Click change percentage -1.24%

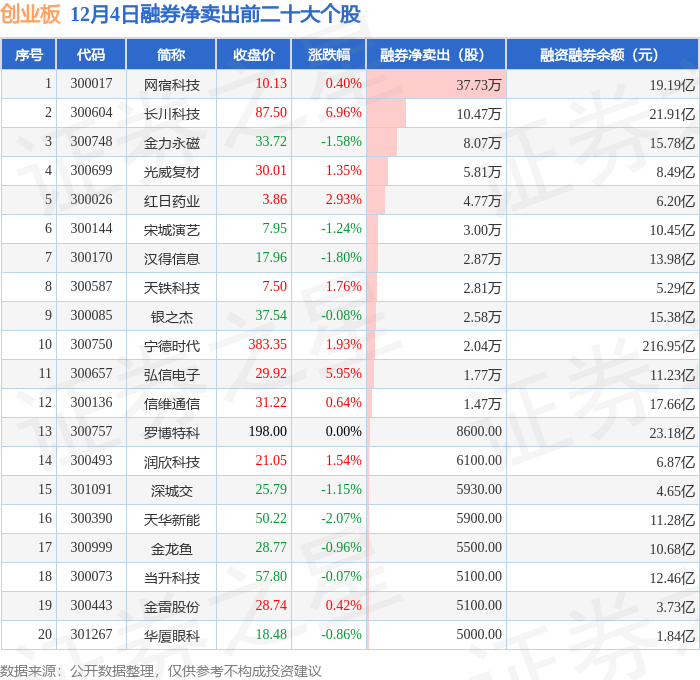pos(342,229)
